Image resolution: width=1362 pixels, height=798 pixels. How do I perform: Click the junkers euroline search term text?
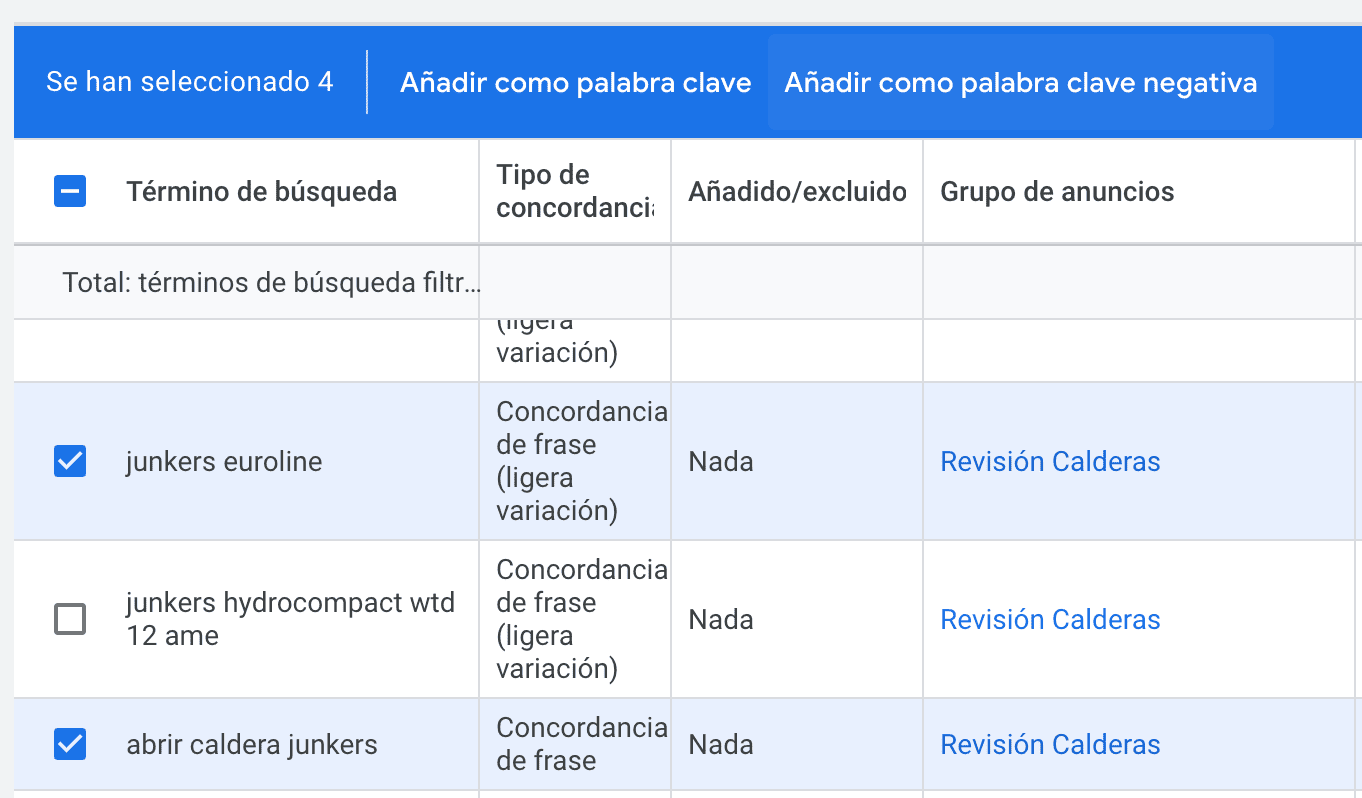(x=224, y=462)
